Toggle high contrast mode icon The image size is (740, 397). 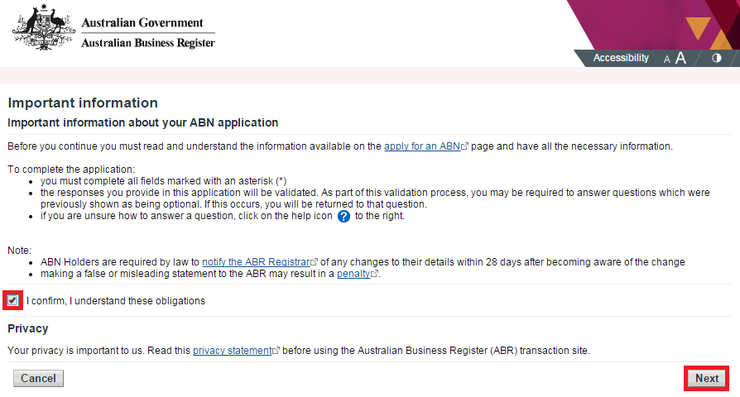(716, 58)
